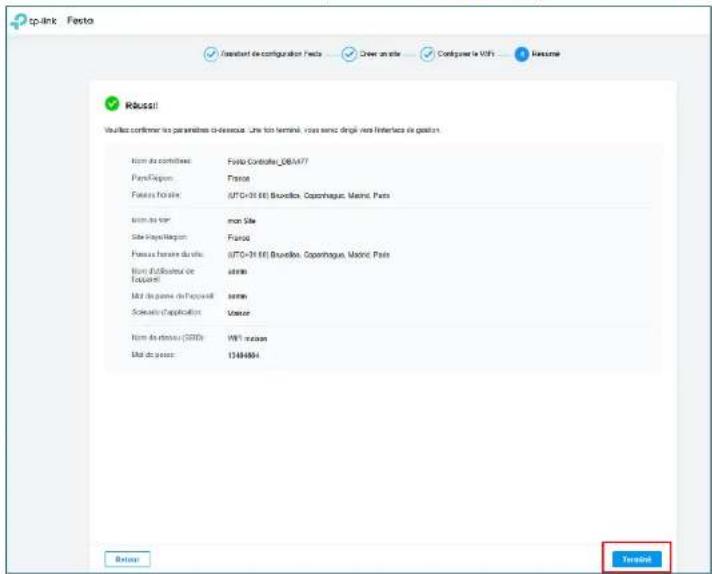Click the checkmark icon for the Créer un site step
This screenshot has height=574, width=712.
pos(349,54)
